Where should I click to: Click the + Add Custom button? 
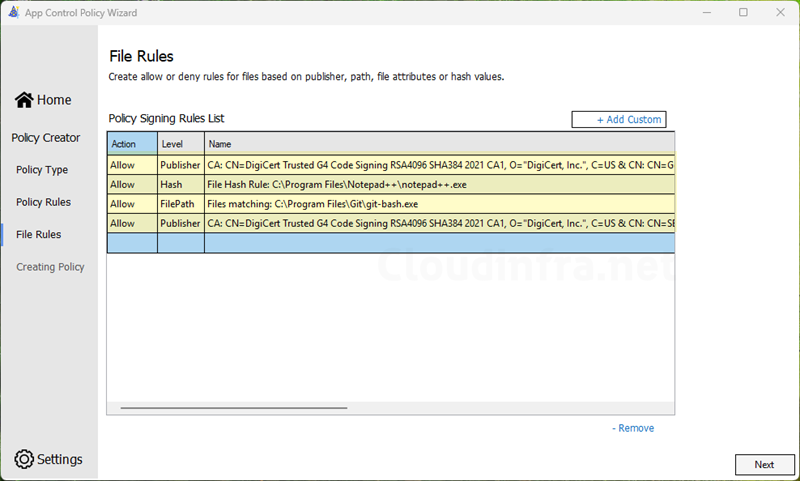pos(618,120)
